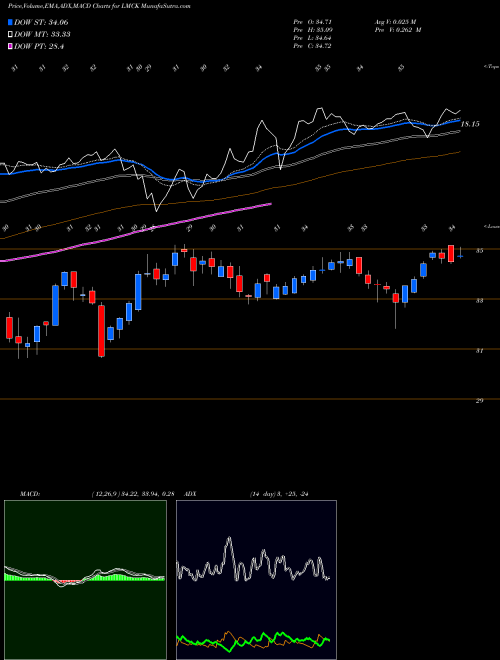Click the 'Pre C: 34.72' close value

pyautogui.click(x=312, y=46)
